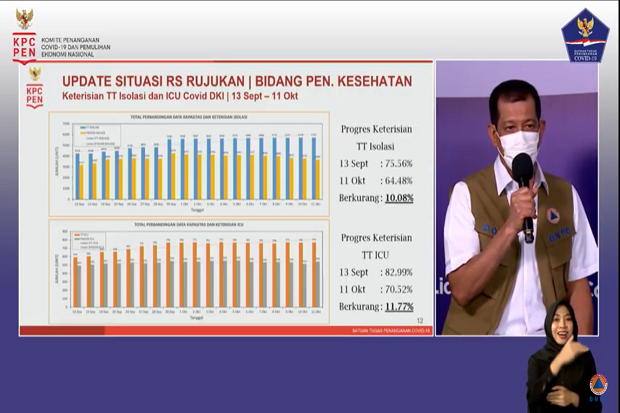
Task: Click the last blue bar in isolation chart
Action: 313,169
